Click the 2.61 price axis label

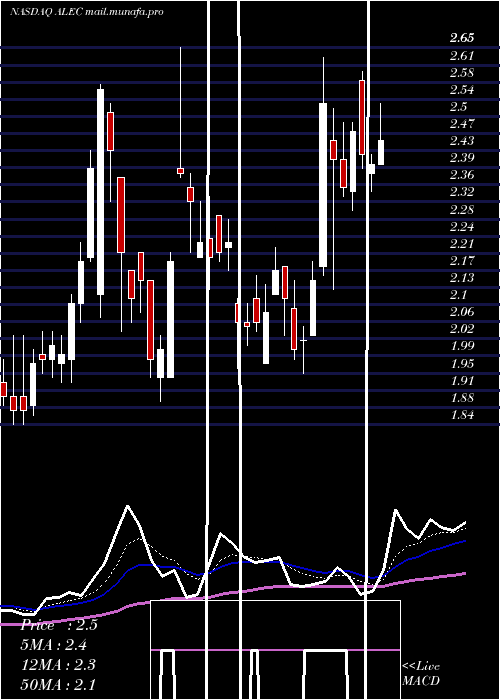[x=462, y=55]
